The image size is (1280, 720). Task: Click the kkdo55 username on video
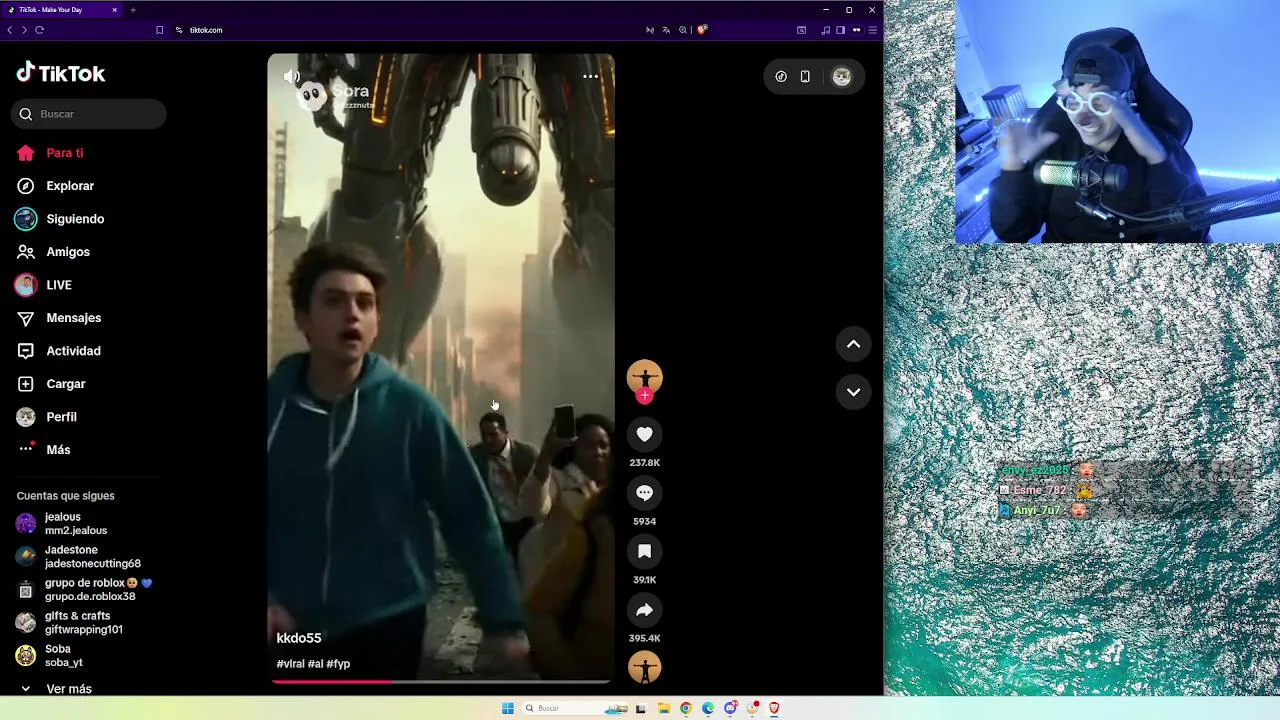(x=299, y=638)
